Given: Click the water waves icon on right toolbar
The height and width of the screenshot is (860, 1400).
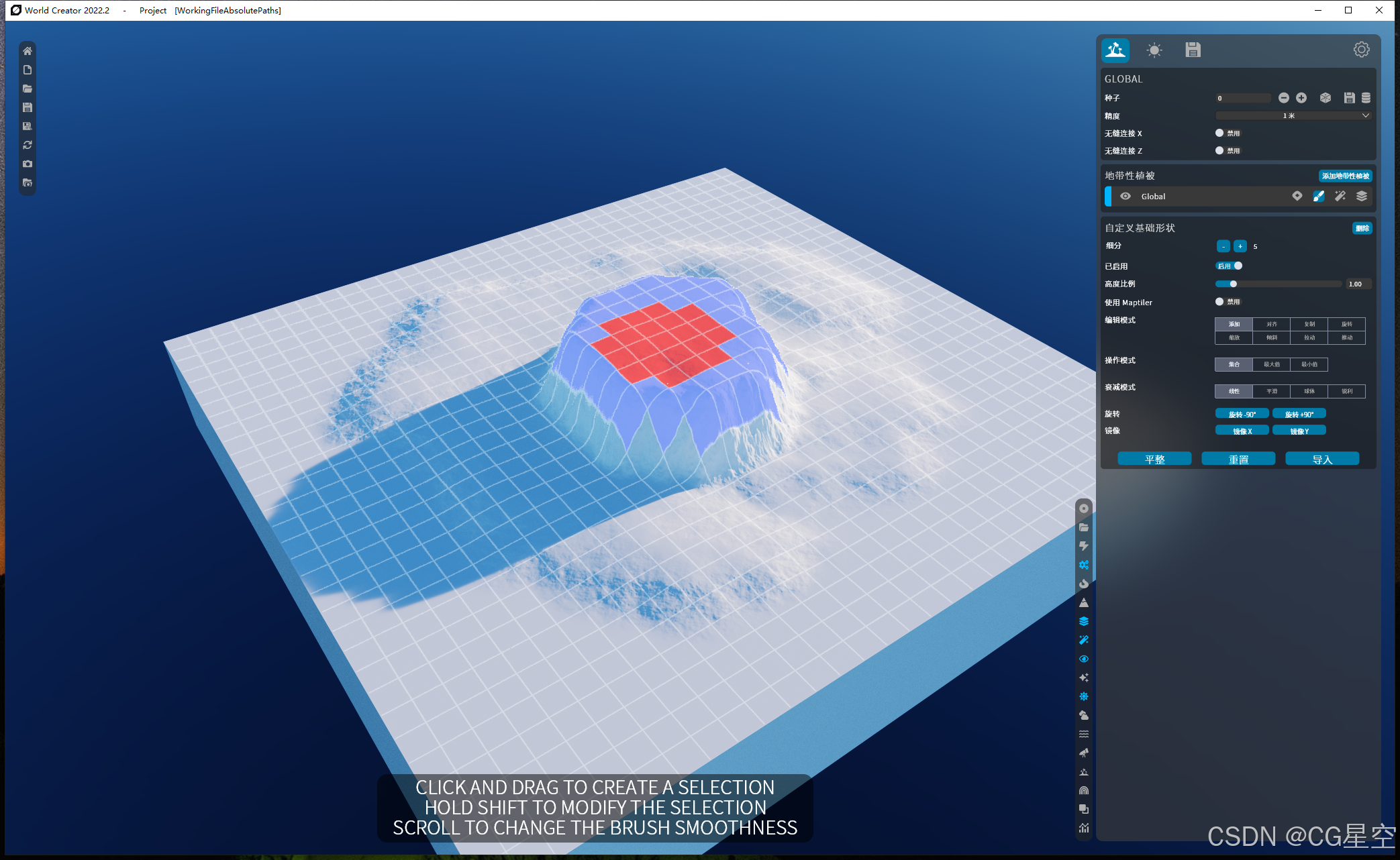Looking at the screenshot, I should pyautogui.click(x=1085, y=734).
